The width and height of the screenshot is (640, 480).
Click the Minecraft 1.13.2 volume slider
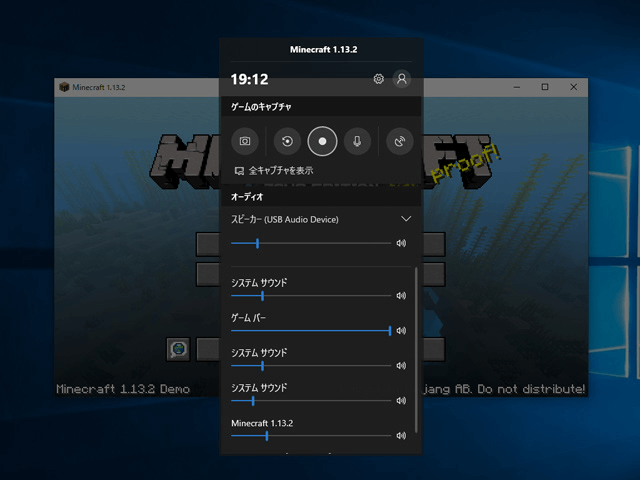(x=310, y=436)
